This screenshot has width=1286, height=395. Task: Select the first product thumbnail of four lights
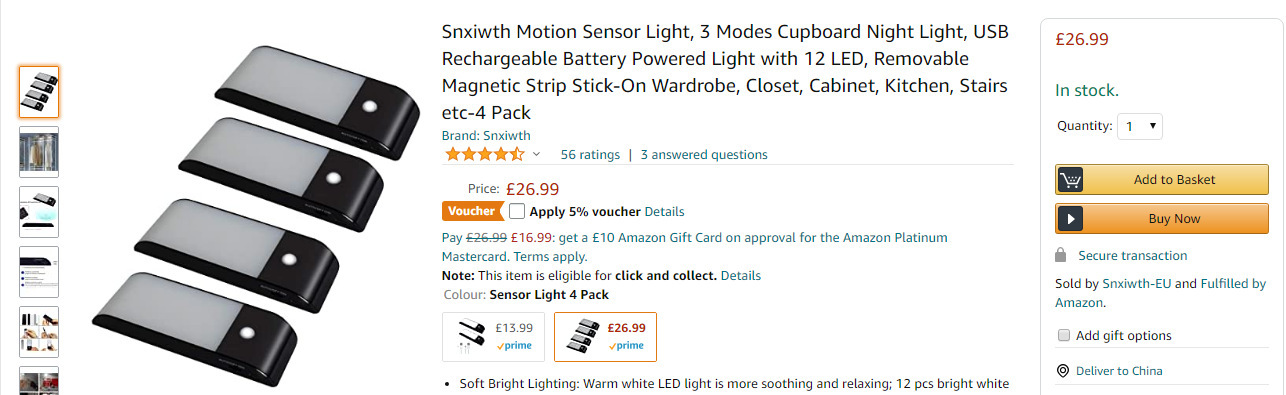[39, 92]
